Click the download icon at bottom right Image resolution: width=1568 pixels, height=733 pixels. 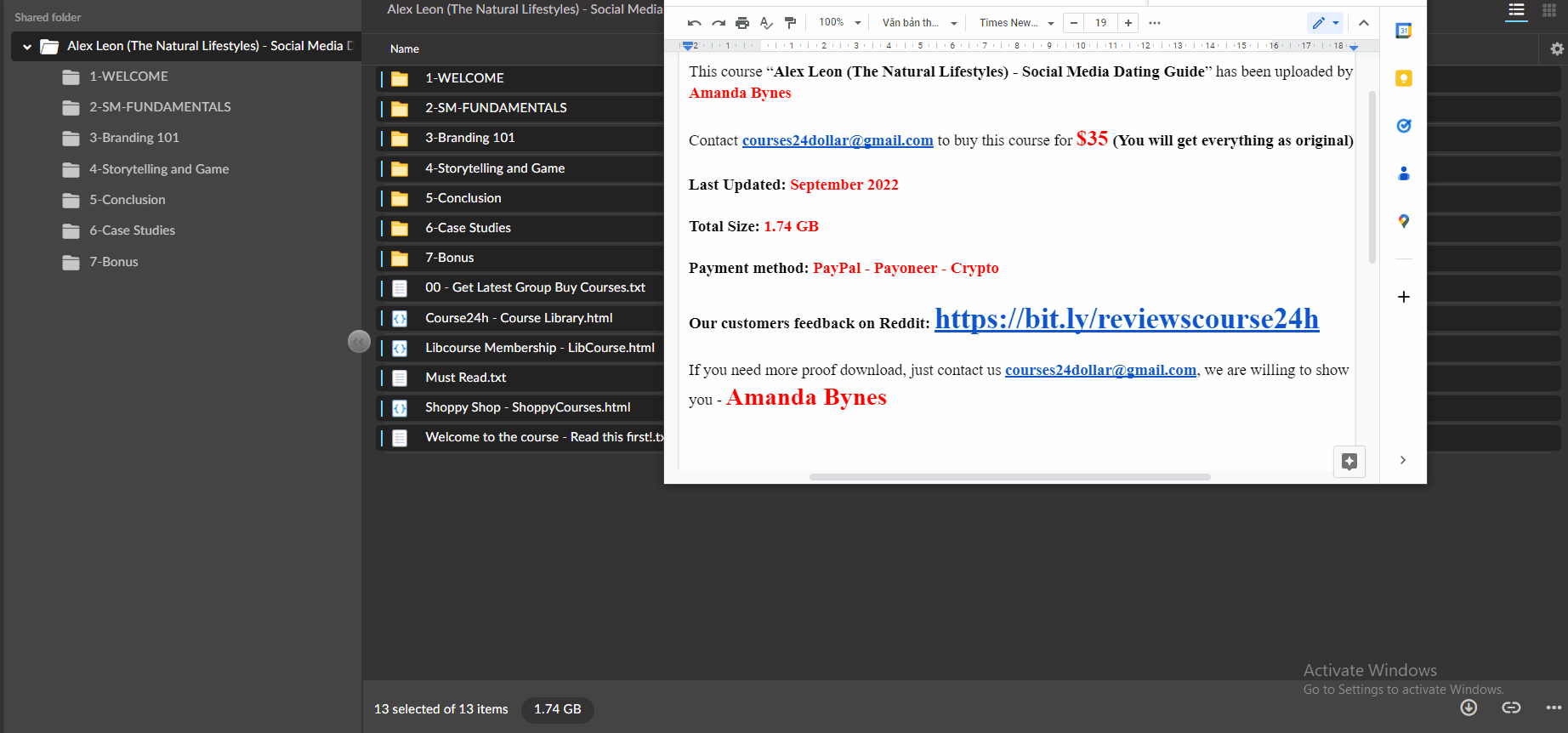[x=1469, y=707]
